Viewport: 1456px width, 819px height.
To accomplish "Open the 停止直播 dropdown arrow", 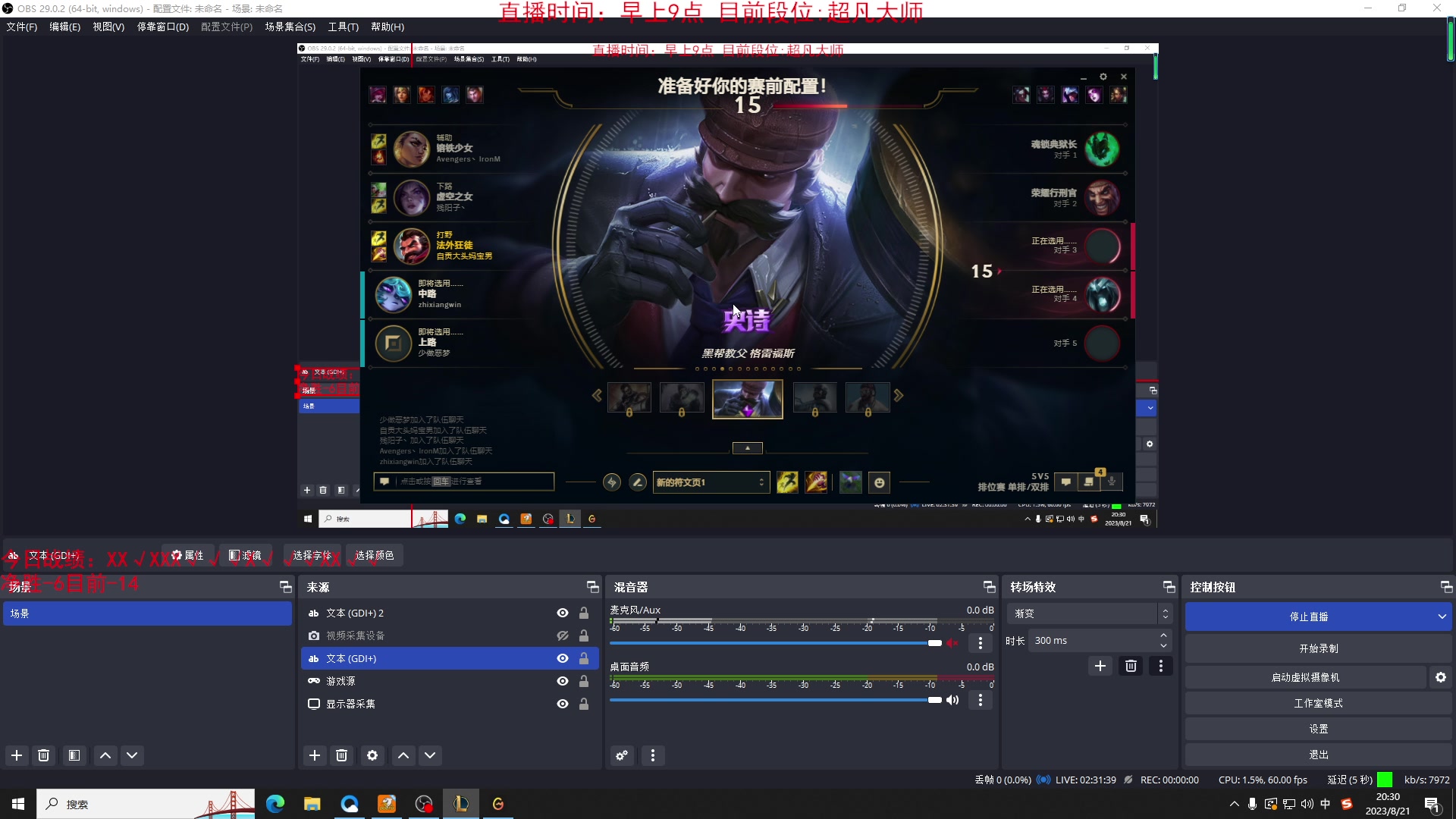I will [1442, 617].
